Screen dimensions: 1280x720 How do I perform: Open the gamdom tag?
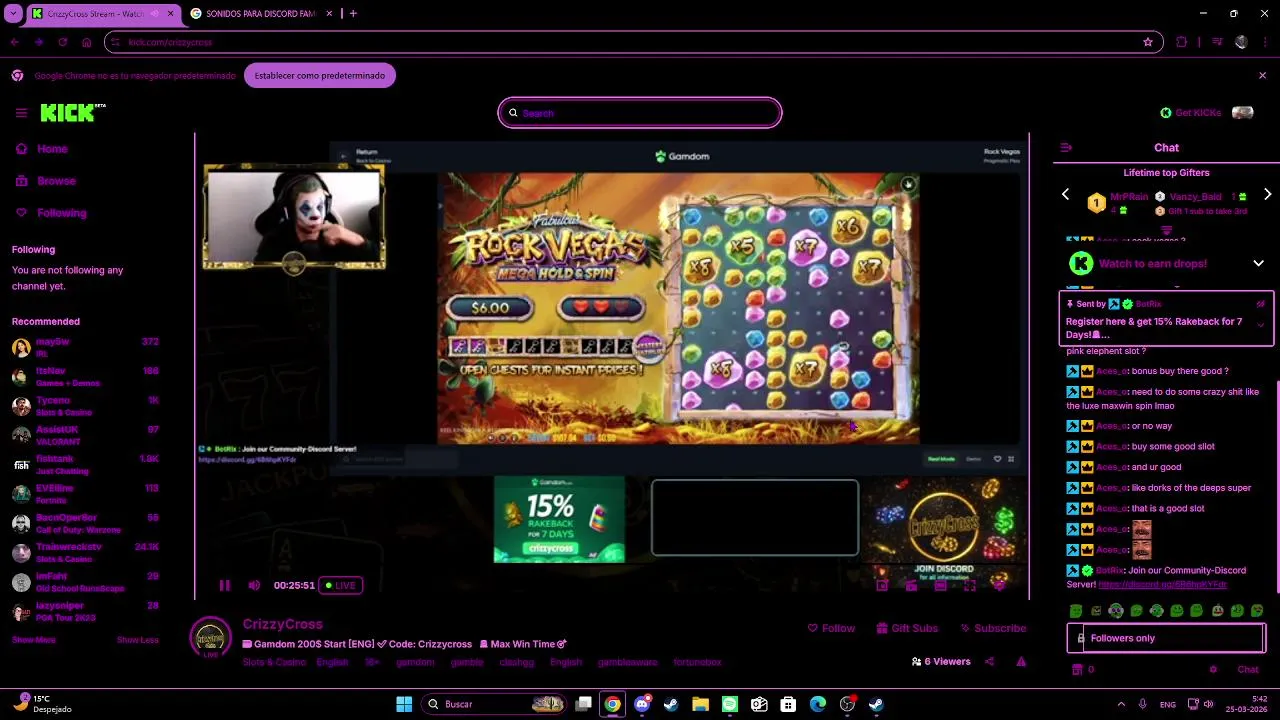click(415, 662)
